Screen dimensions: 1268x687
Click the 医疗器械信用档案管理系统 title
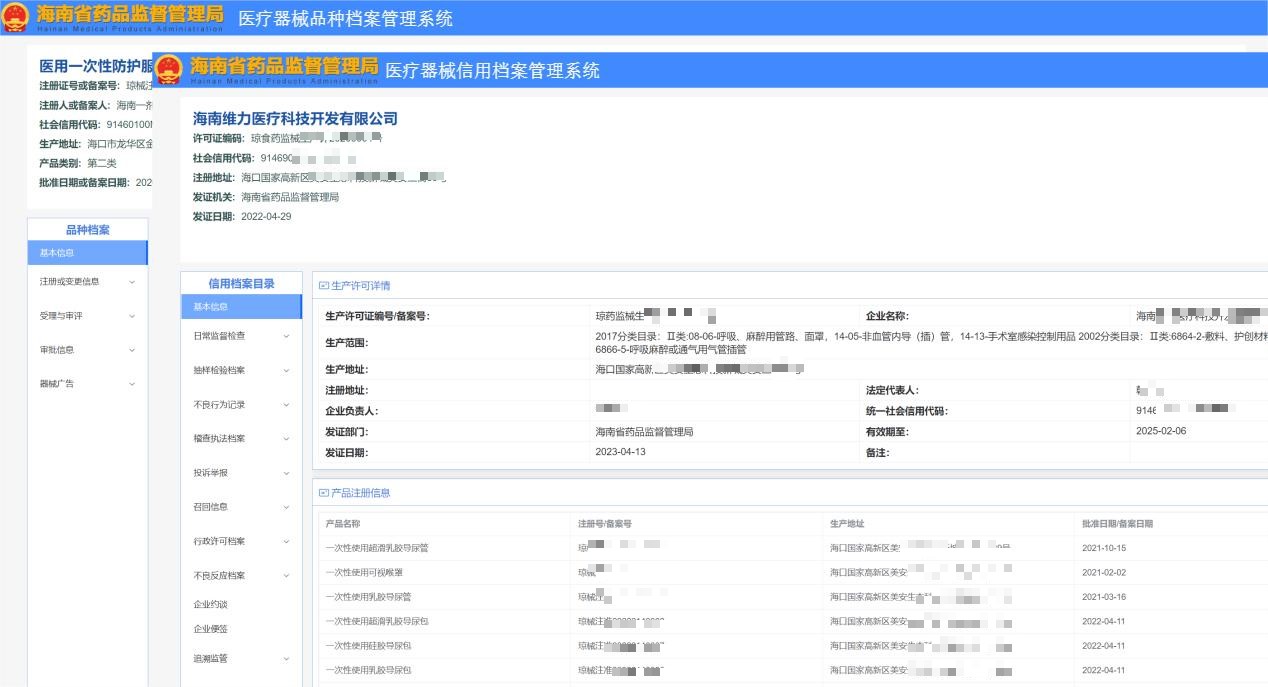(x=493, y=71)
